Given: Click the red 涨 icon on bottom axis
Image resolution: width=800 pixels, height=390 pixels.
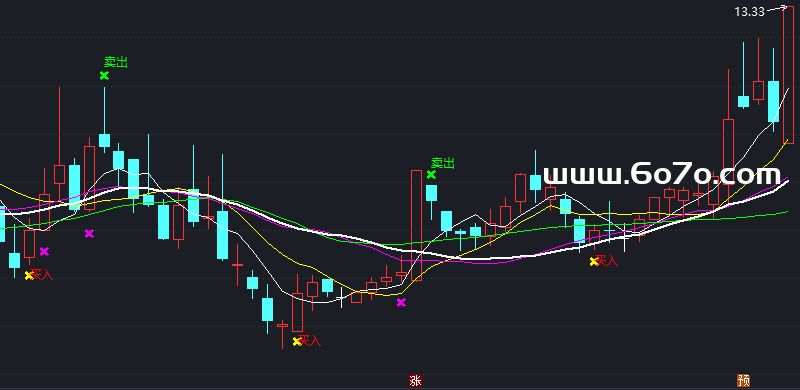Looking at the screenshot, I should point(415,380).
